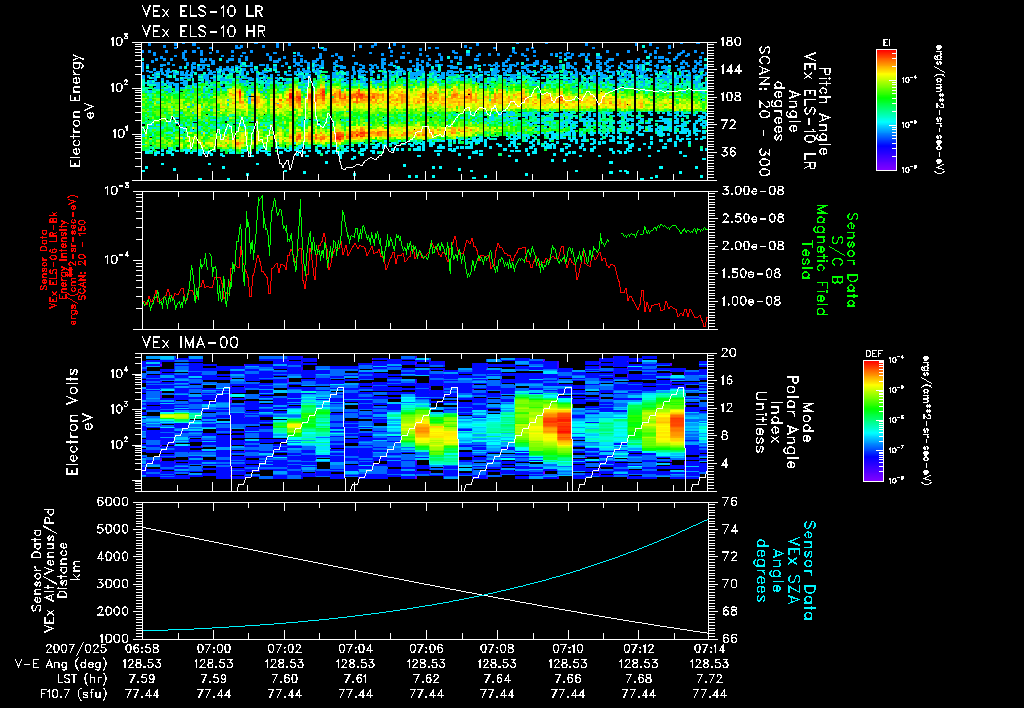Click the "Electron Energy eV" axis label
Viewport: 1024px width, 708px height.
point(82,111)
